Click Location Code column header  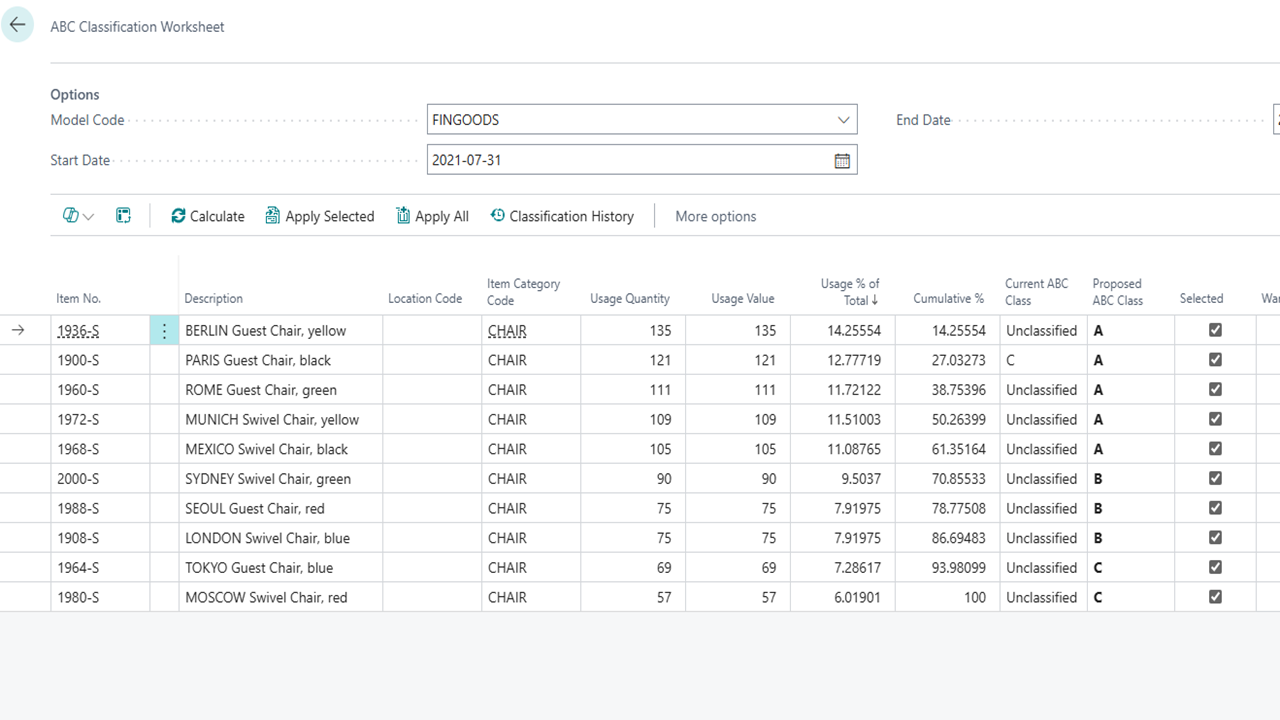tap(425, 299)
